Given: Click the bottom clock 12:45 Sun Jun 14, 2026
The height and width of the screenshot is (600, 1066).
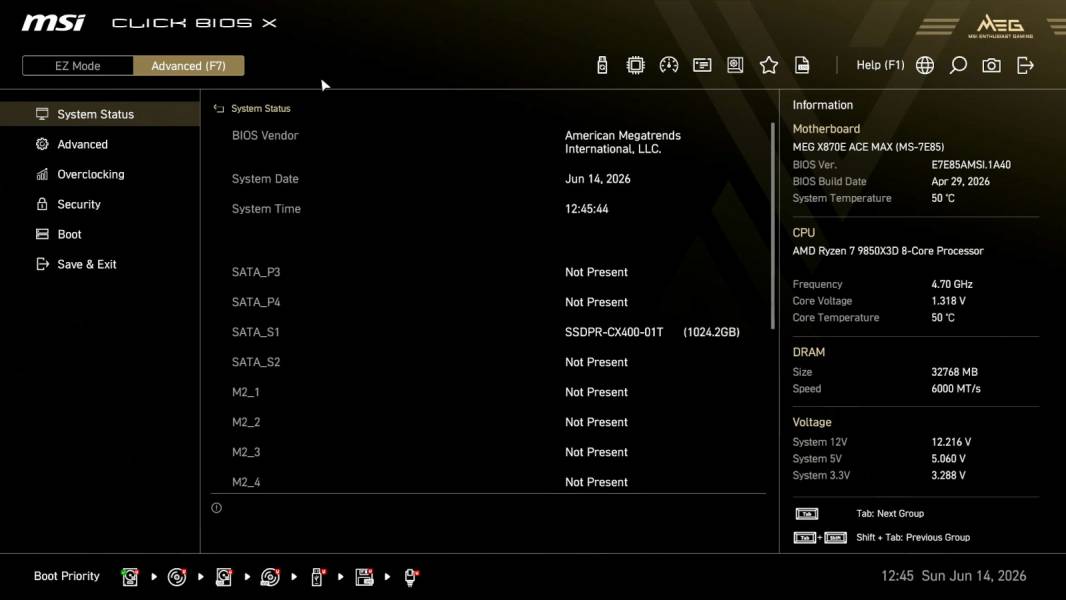Looking at the screenshot, I should pyautogui.click(x=953, y=576).
